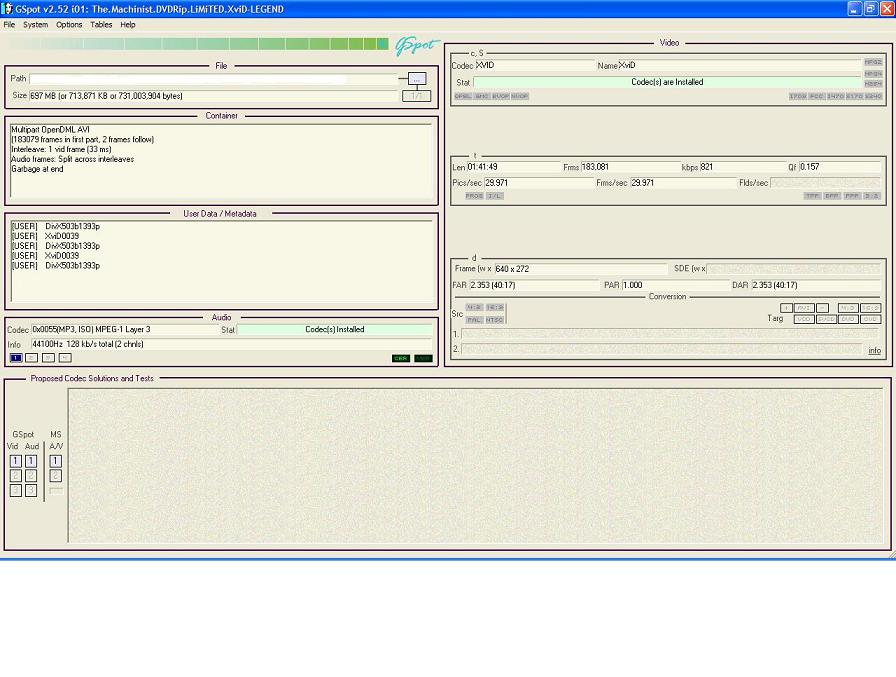
Task: Open the System menu
Action: [x=35, y=25]
